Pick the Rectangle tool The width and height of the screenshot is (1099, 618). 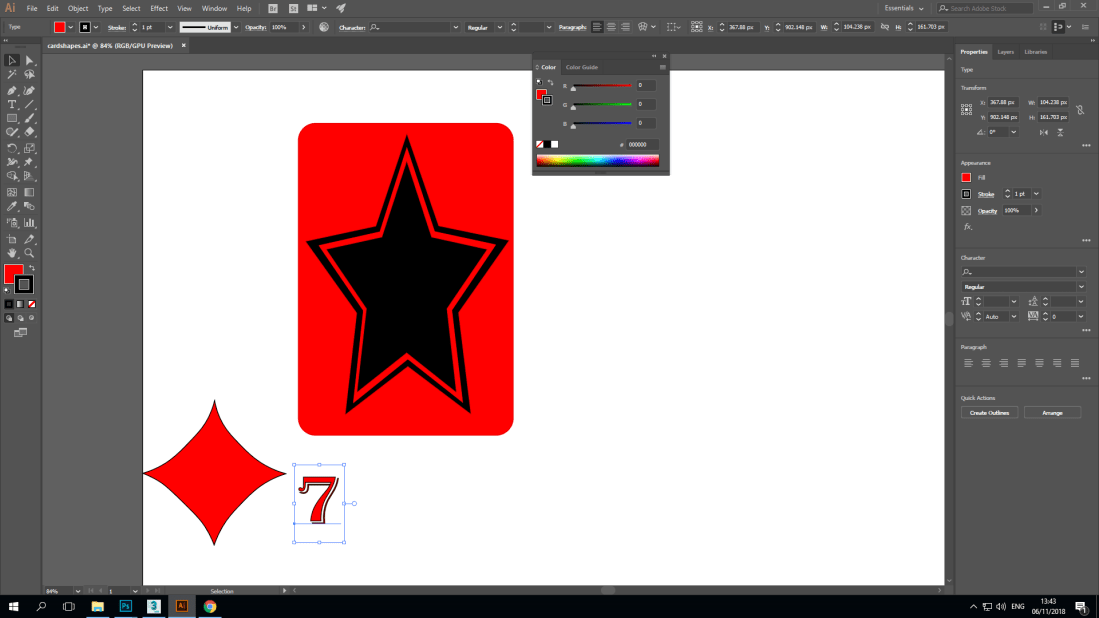click(x=13, y=117)
